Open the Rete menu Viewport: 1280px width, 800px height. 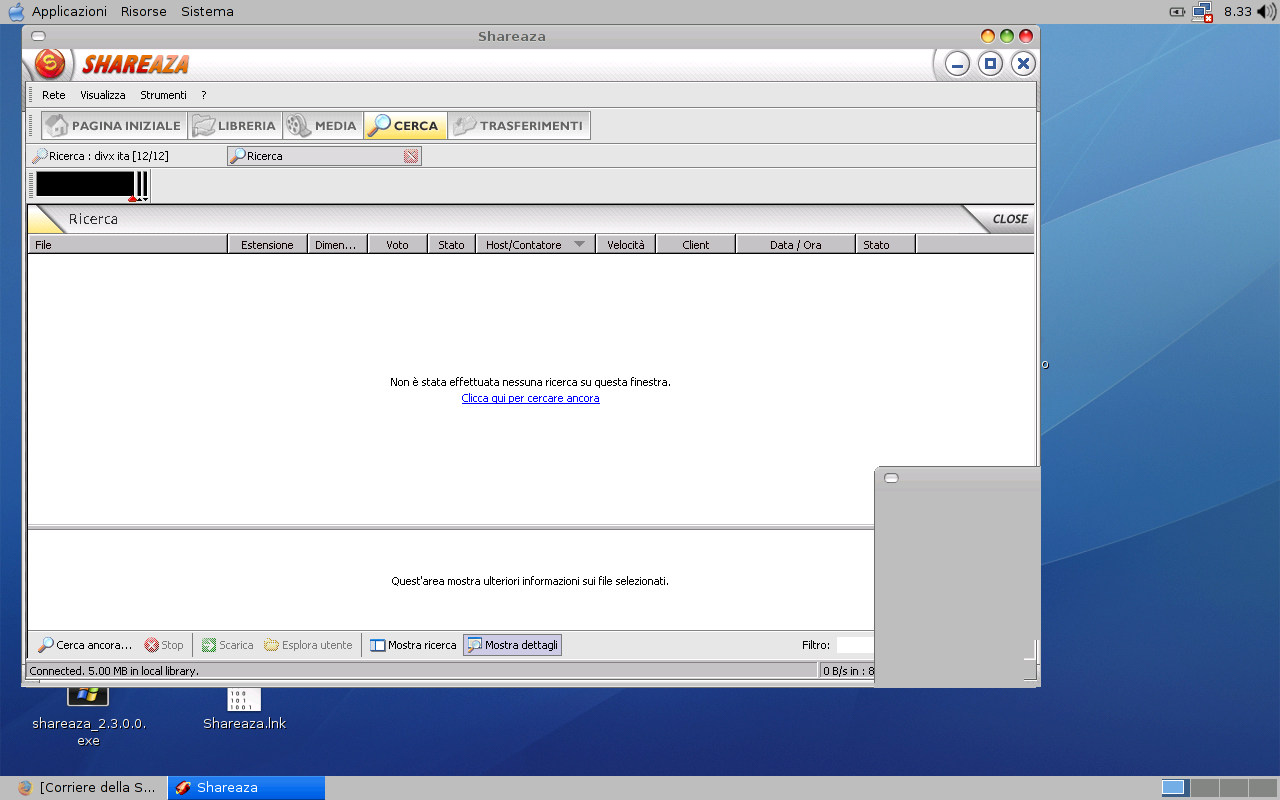click(x=54, y=95)
